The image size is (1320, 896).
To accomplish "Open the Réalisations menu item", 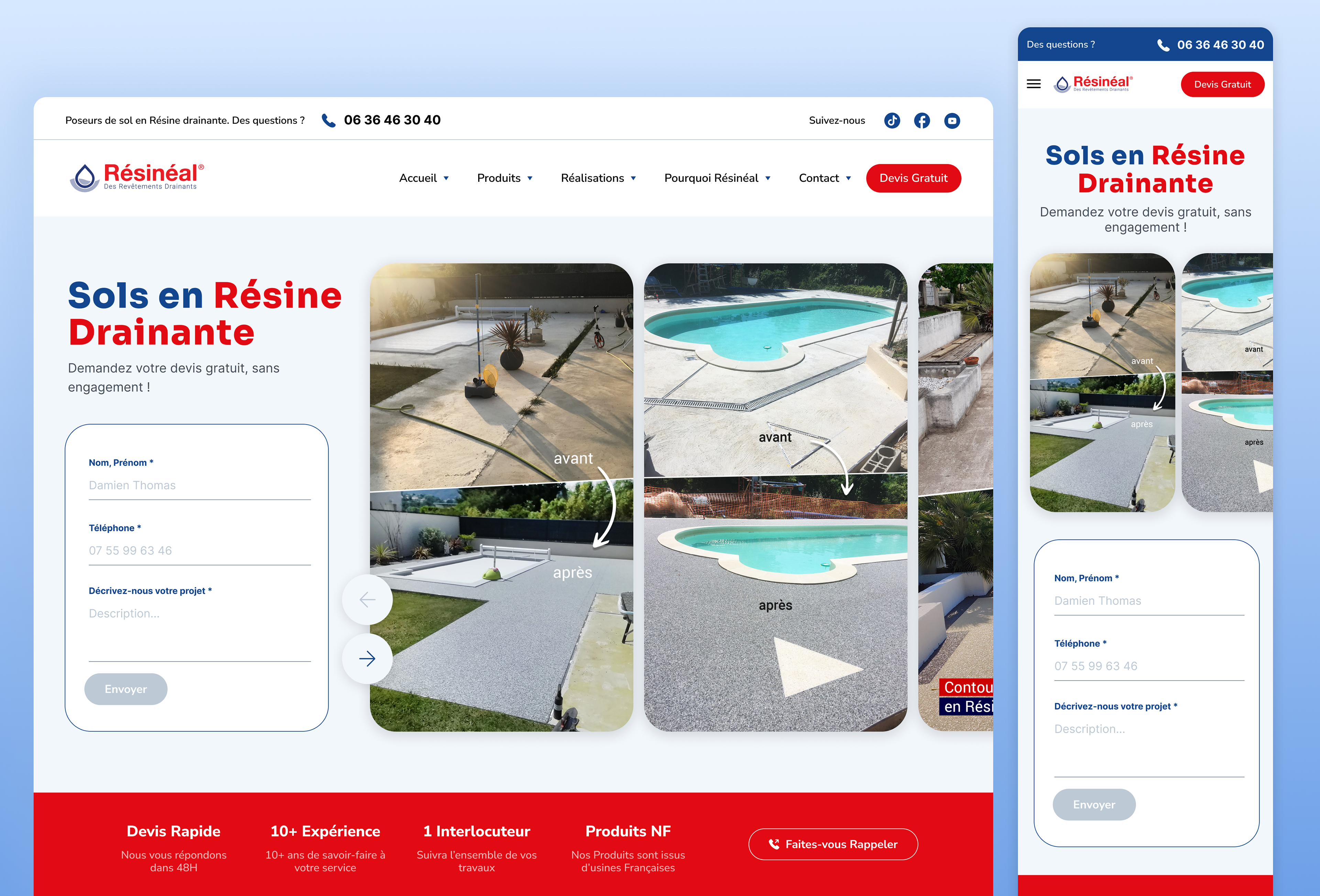I will pyautogui.click(x=592, y=178).
